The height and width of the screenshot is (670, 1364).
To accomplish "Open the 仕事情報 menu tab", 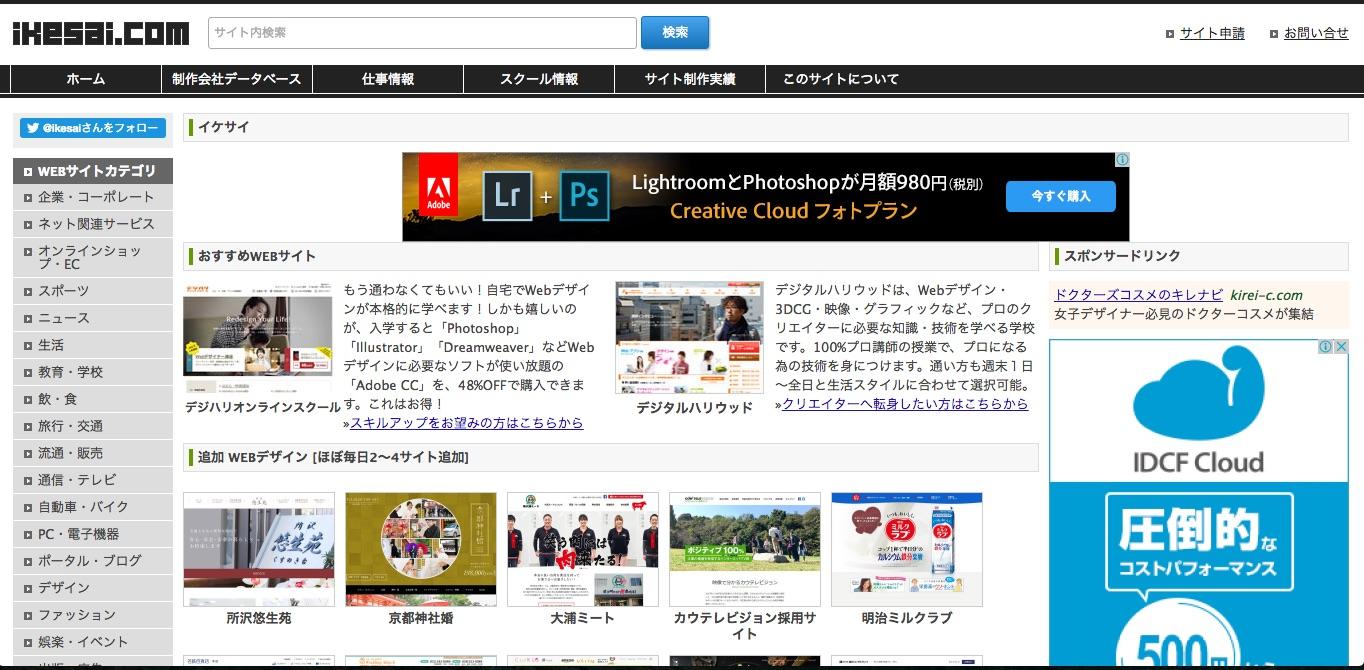I will (x=388, y=79).
